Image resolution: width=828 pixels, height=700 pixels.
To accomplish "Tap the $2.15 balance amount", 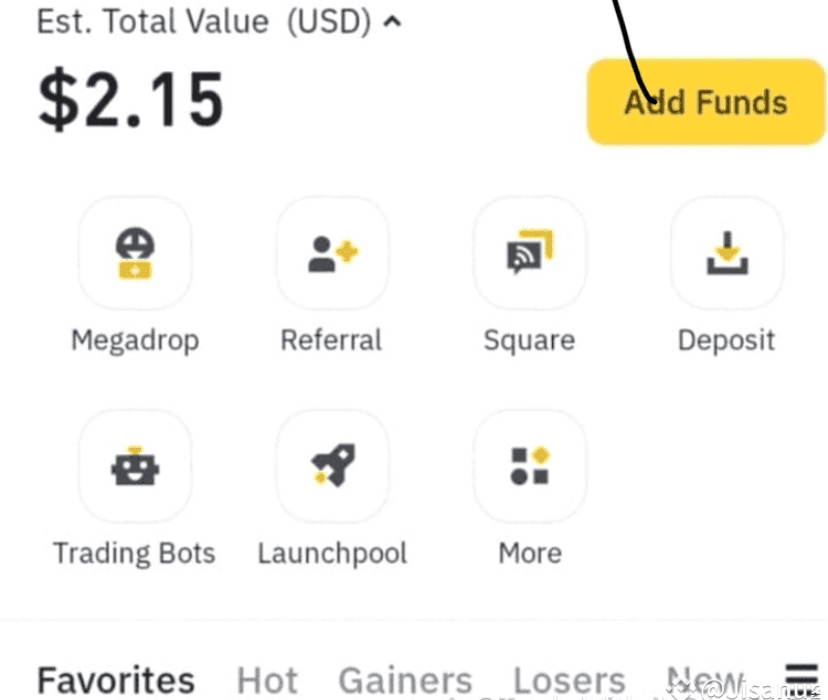I will (x=130, y=102).
